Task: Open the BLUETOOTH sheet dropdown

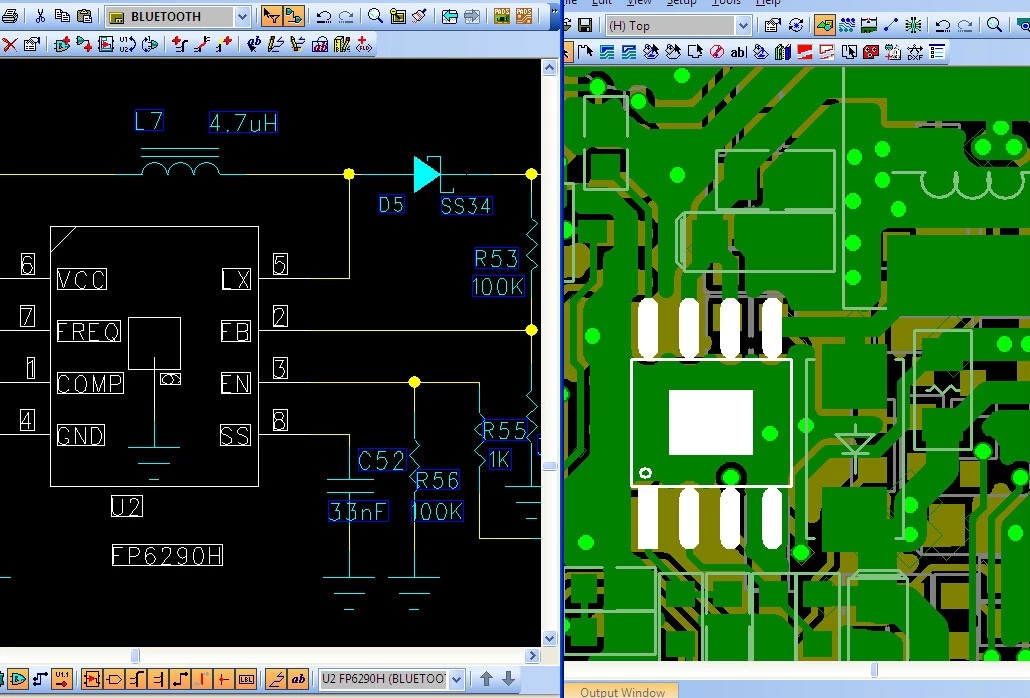Action: (242, 16)
